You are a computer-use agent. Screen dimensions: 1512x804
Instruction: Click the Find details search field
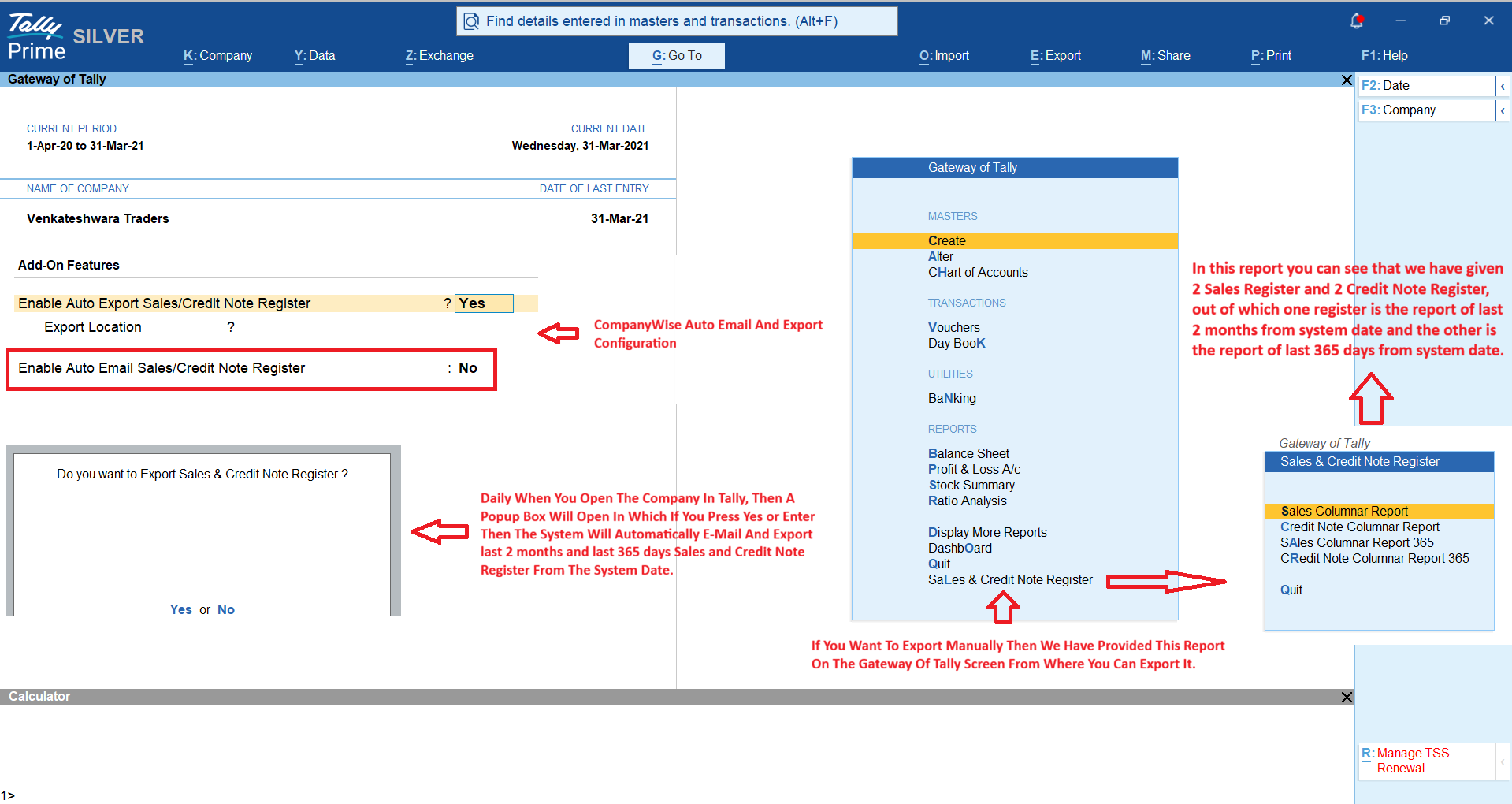pyautogui.click(x=677, y=21)
